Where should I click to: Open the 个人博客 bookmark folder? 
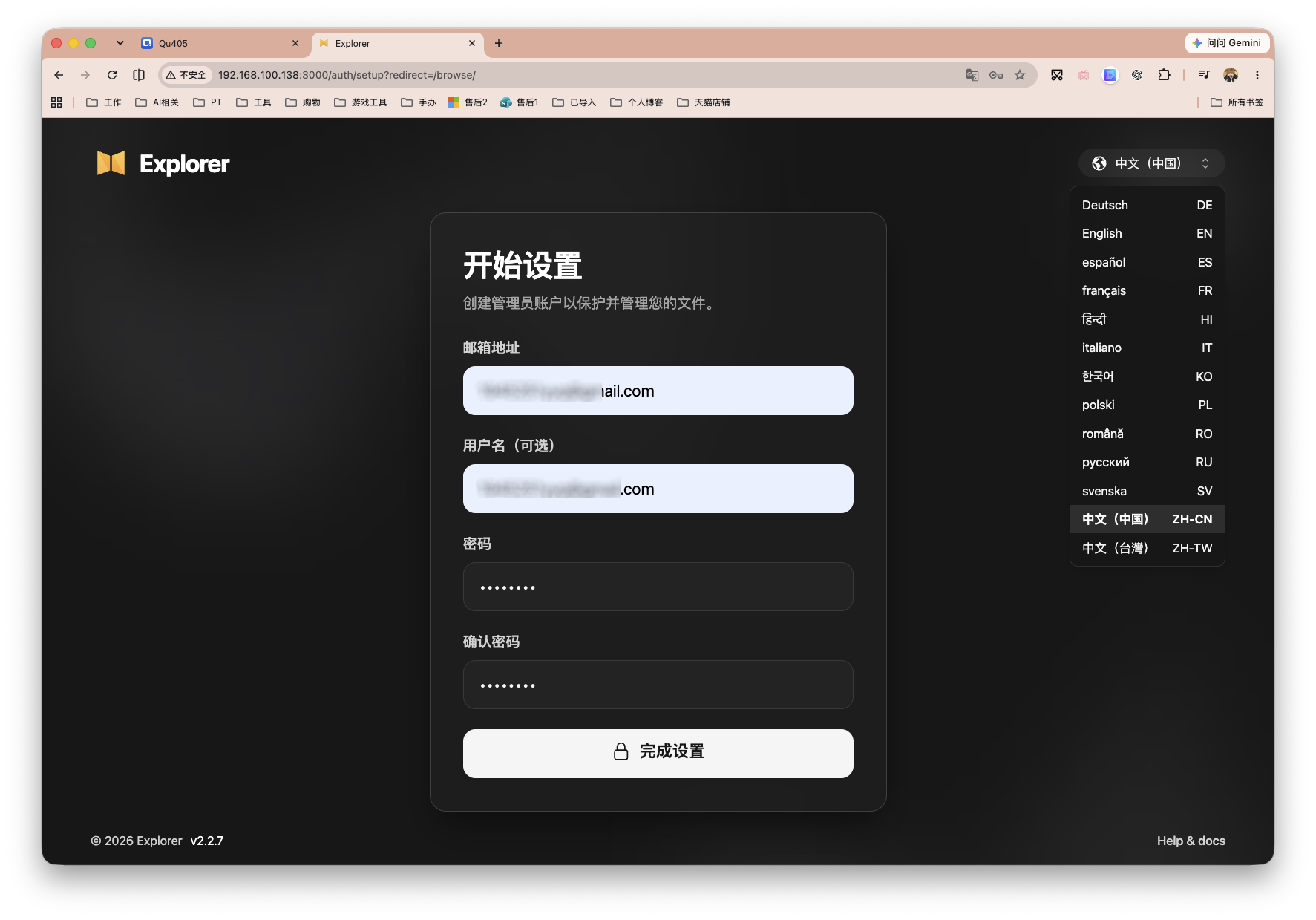(637, 102)
